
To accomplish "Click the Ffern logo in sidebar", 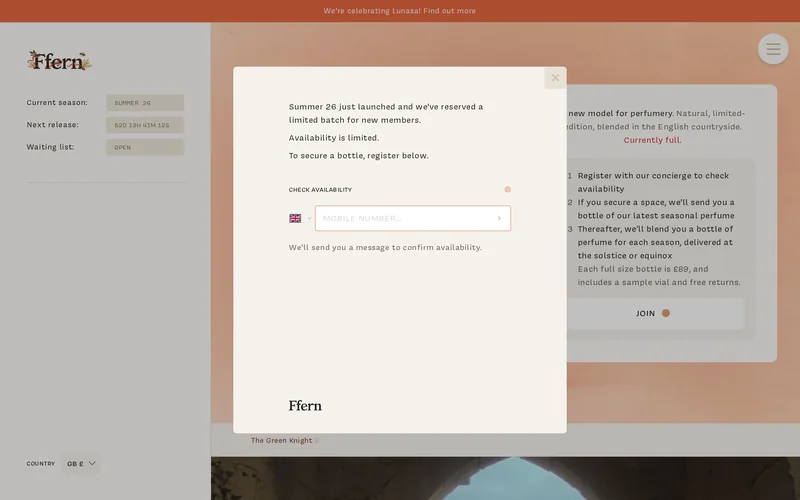I will [x=59, y=61].
